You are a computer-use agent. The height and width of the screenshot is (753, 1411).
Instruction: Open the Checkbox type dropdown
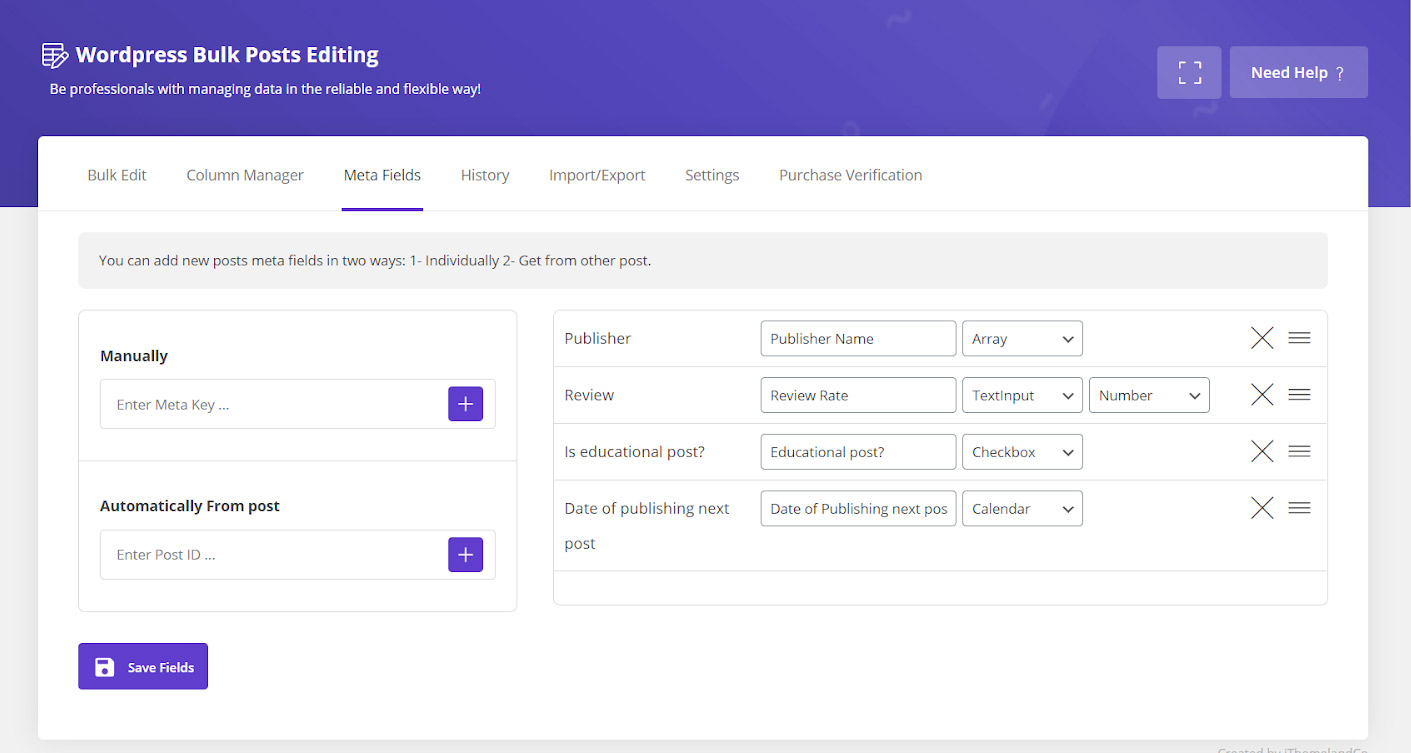click(1022, 452)
